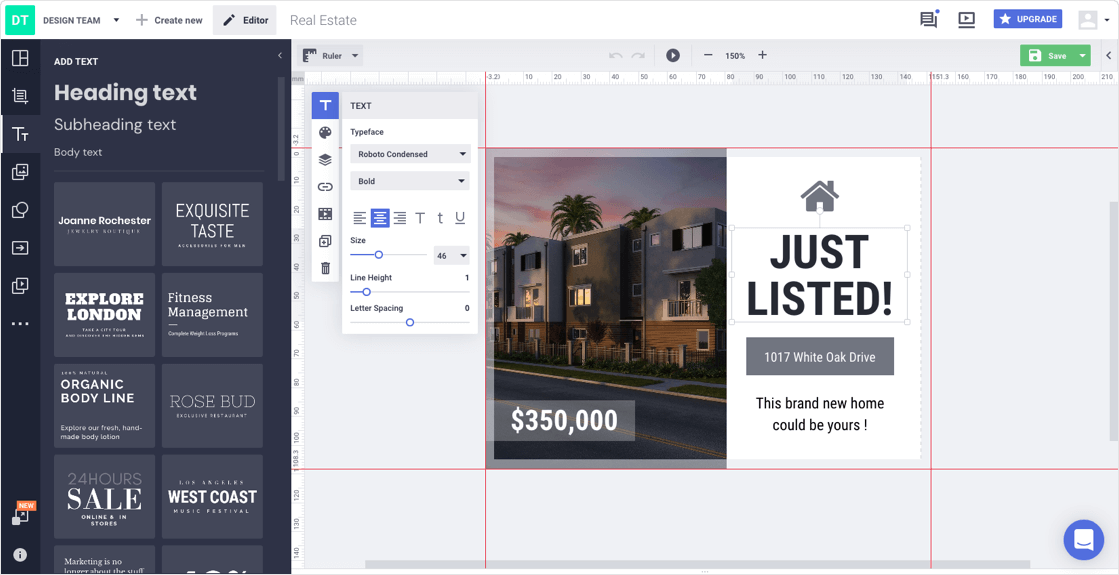
Task: Duplicate the selected element
Action: [x=325, y=241]
